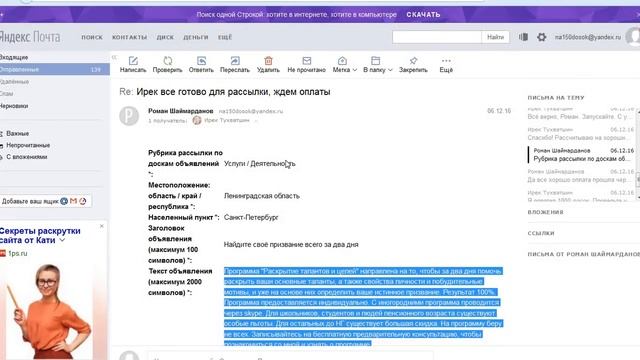Open КОНТАКТЫ in top navigation
The width and height of the screenshot is (640, 360).
[129, 37]
